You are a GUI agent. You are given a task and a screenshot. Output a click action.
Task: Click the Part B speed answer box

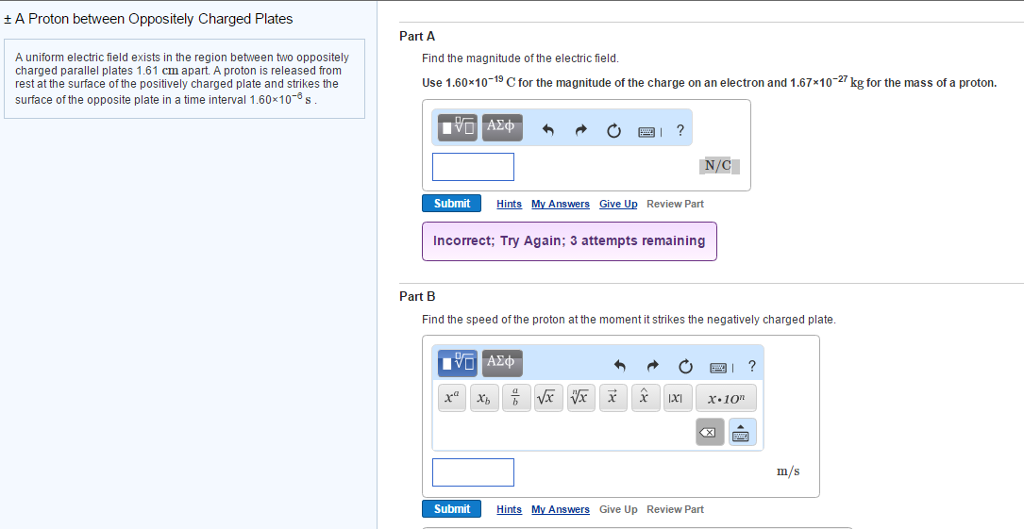click(x=473, y=472)
